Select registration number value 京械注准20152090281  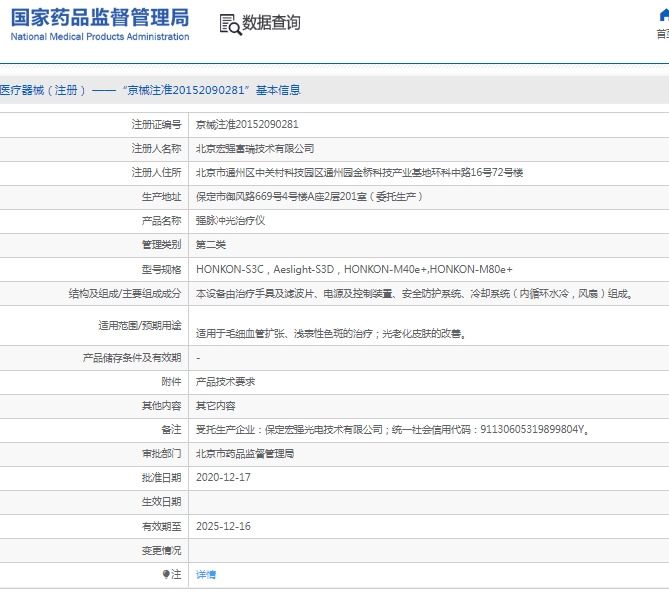[247, 124]
